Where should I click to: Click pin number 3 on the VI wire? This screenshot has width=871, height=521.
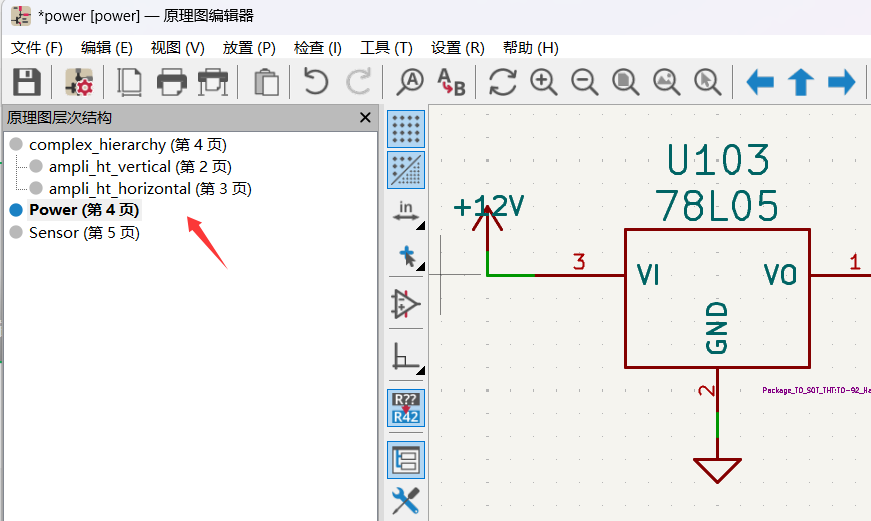click(x=579, y=262)
